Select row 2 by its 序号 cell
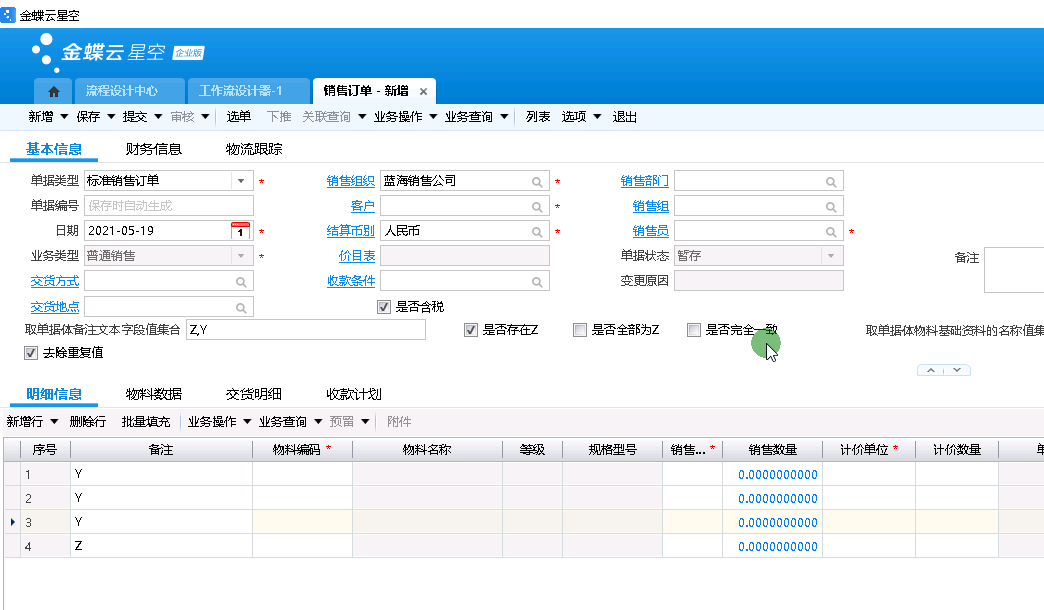 [x=45, y=498]
